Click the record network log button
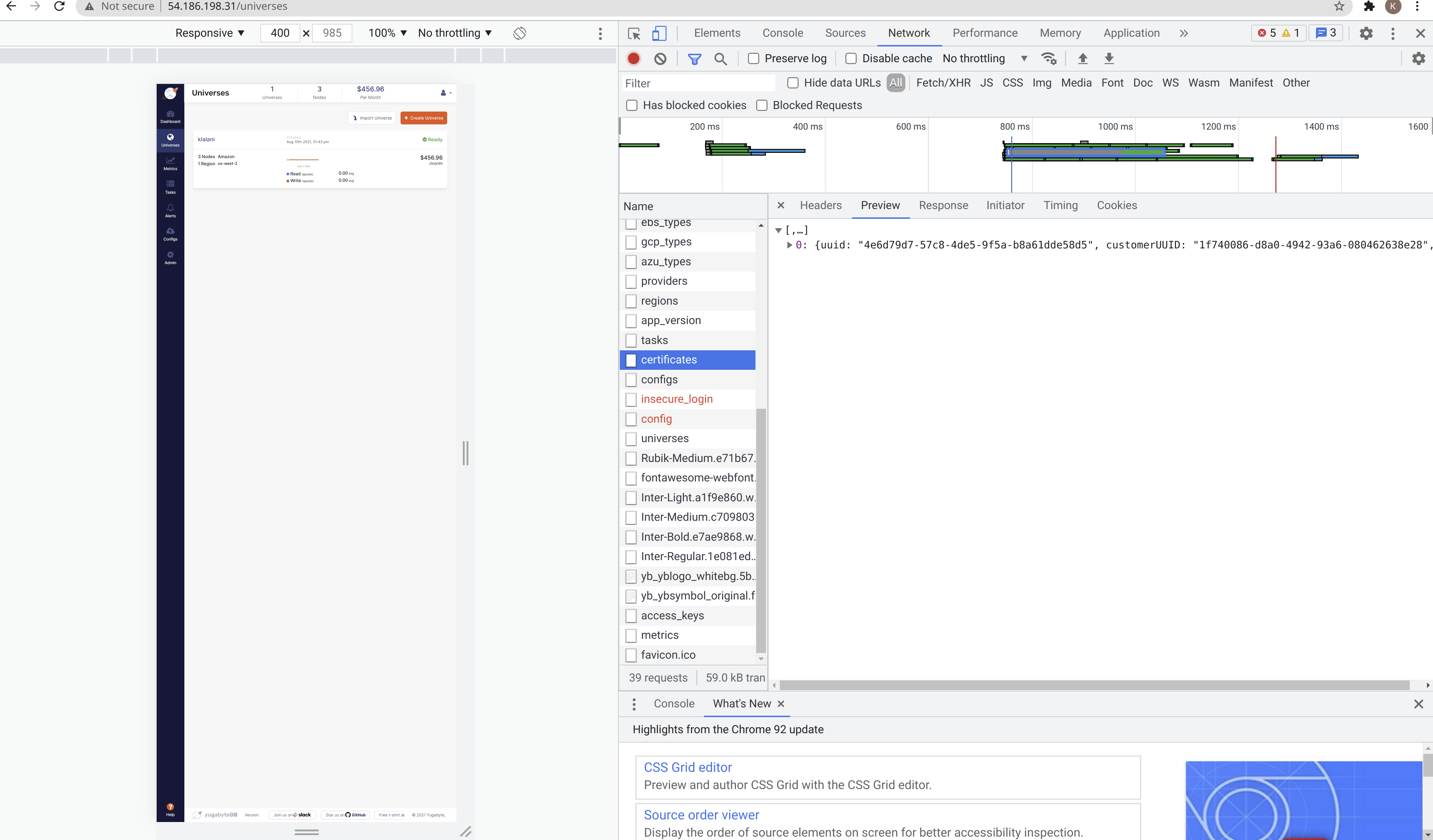 point(633,58)
